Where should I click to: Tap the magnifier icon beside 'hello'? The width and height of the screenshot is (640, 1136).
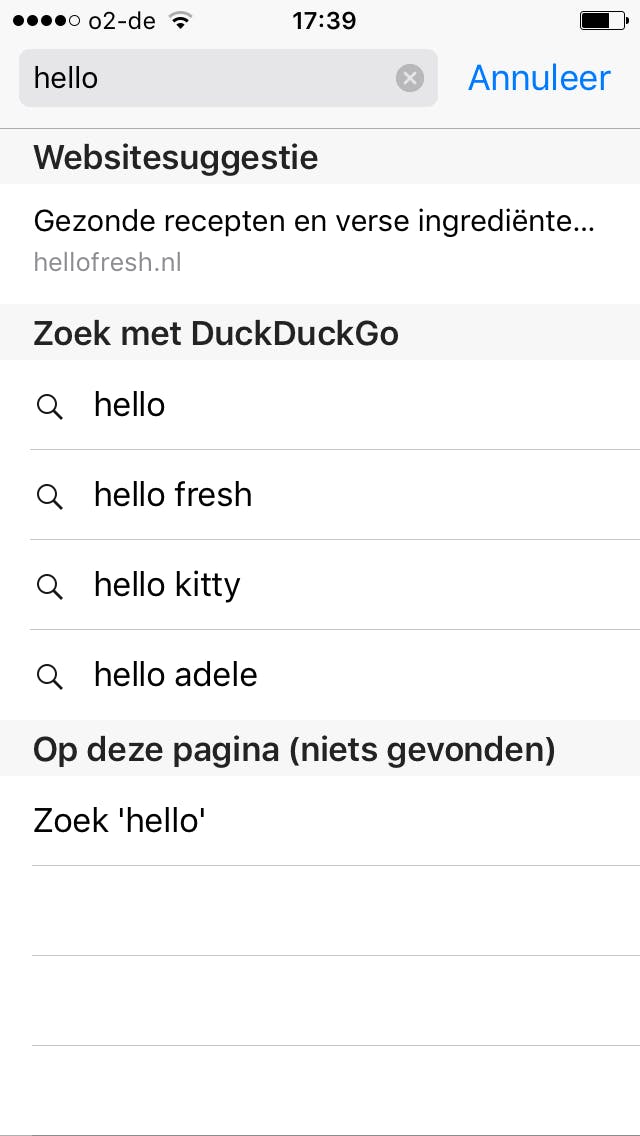[x=49, y=406]
